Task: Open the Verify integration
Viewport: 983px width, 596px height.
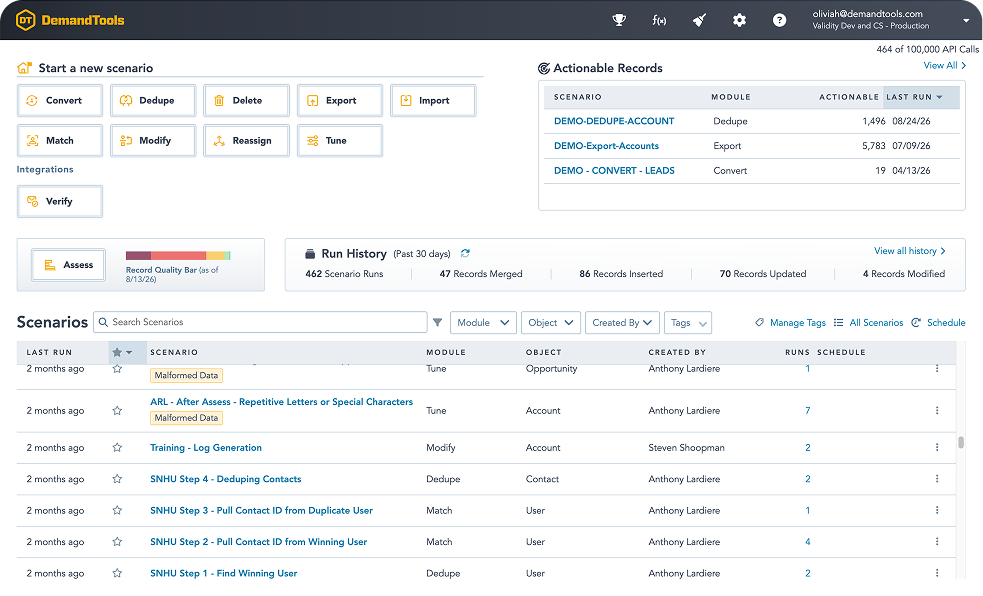Action: coord(60,201)
